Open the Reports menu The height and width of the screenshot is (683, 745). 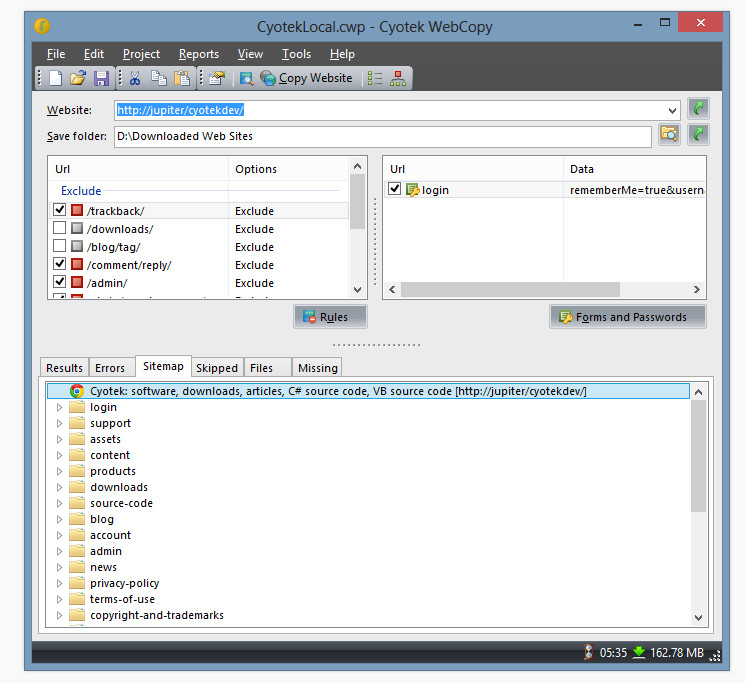pyautogui.click(x=199, y=54)
